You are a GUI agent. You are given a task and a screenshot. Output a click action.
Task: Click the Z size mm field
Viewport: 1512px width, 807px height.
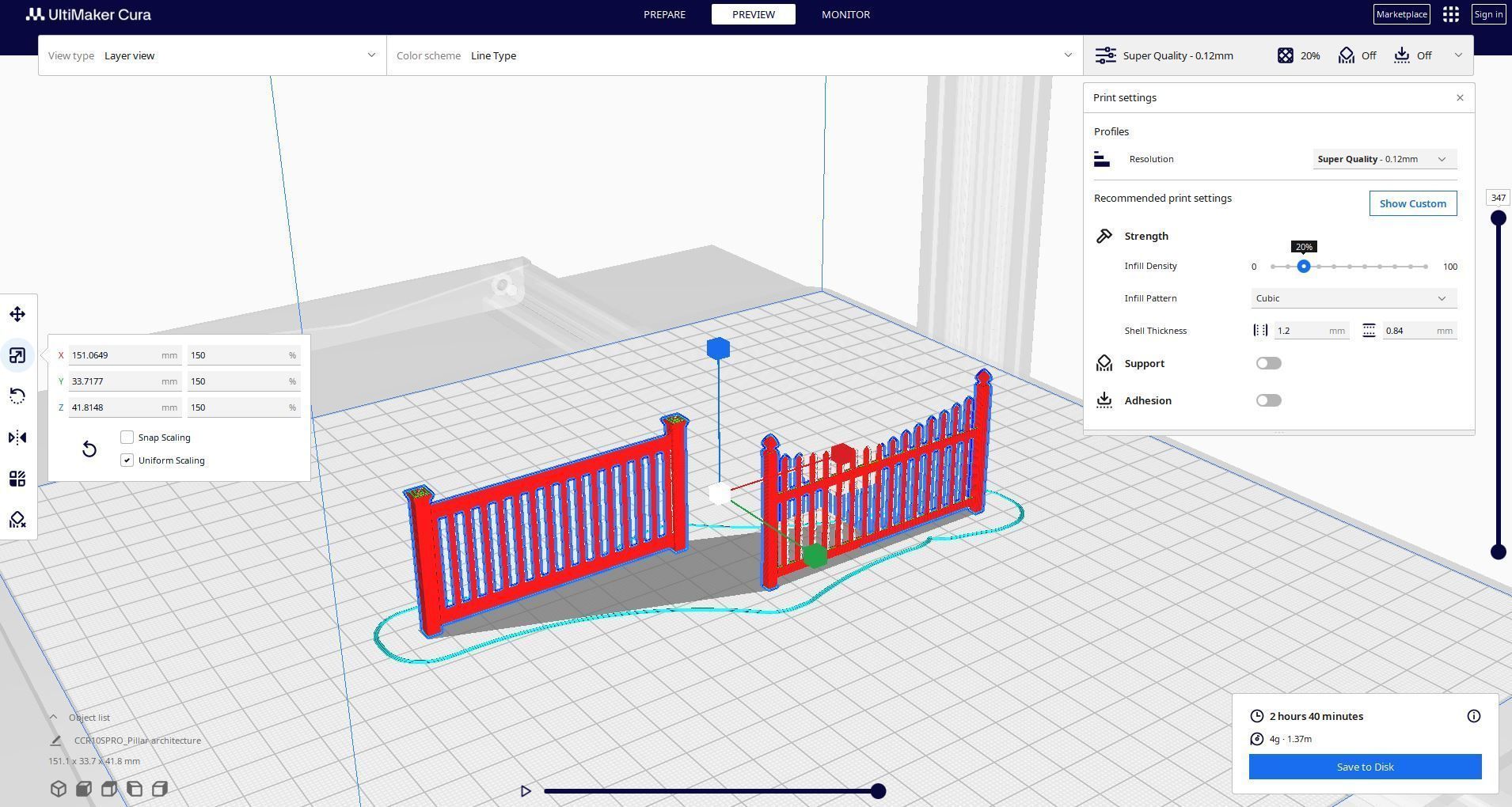tap(124, 407)
